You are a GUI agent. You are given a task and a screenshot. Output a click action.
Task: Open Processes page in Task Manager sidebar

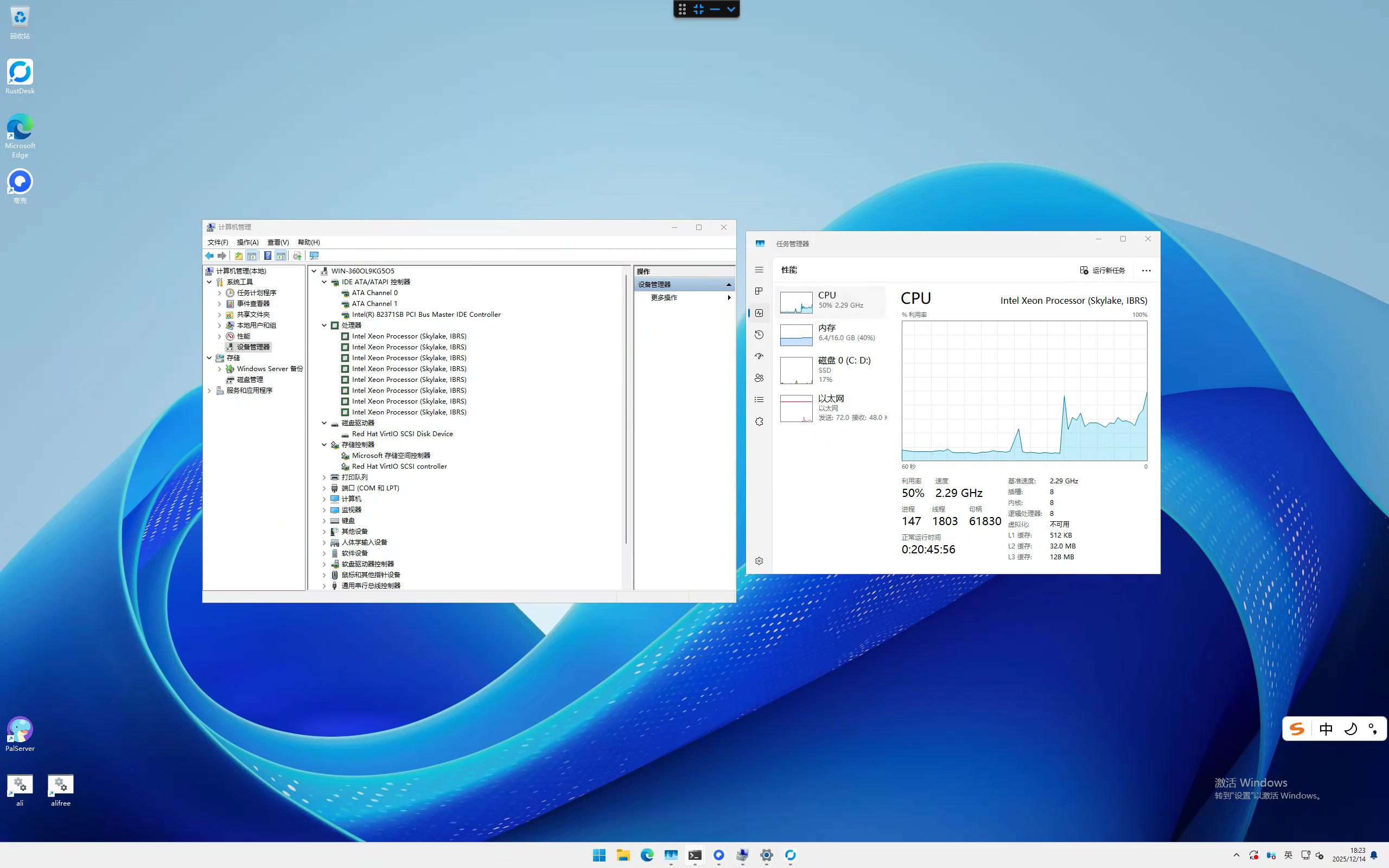tap(759, 291)
